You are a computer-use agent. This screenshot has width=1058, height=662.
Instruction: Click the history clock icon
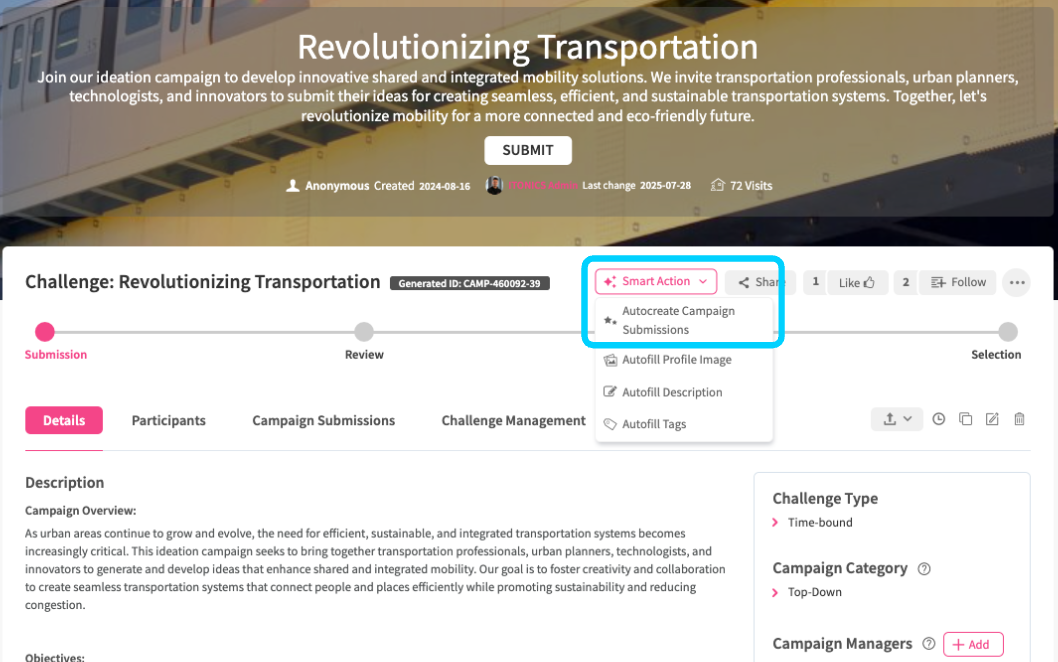[939, 419]
